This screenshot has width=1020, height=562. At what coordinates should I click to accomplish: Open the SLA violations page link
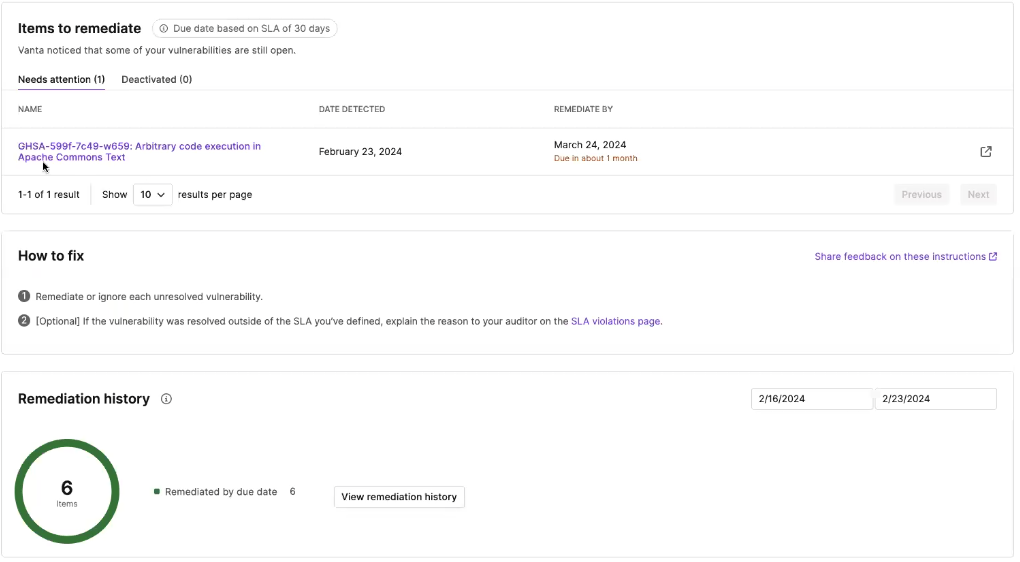pos(615,321)
